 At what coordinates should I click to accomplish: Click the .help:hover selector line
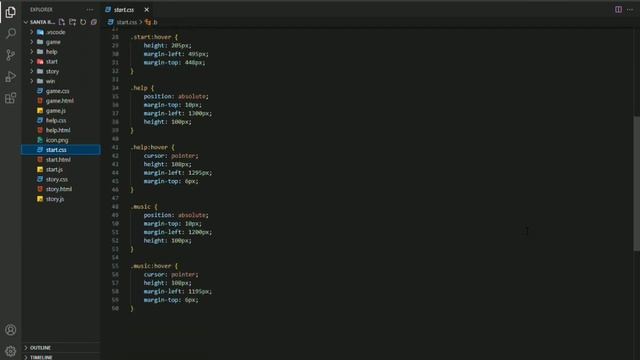(152, 147)
